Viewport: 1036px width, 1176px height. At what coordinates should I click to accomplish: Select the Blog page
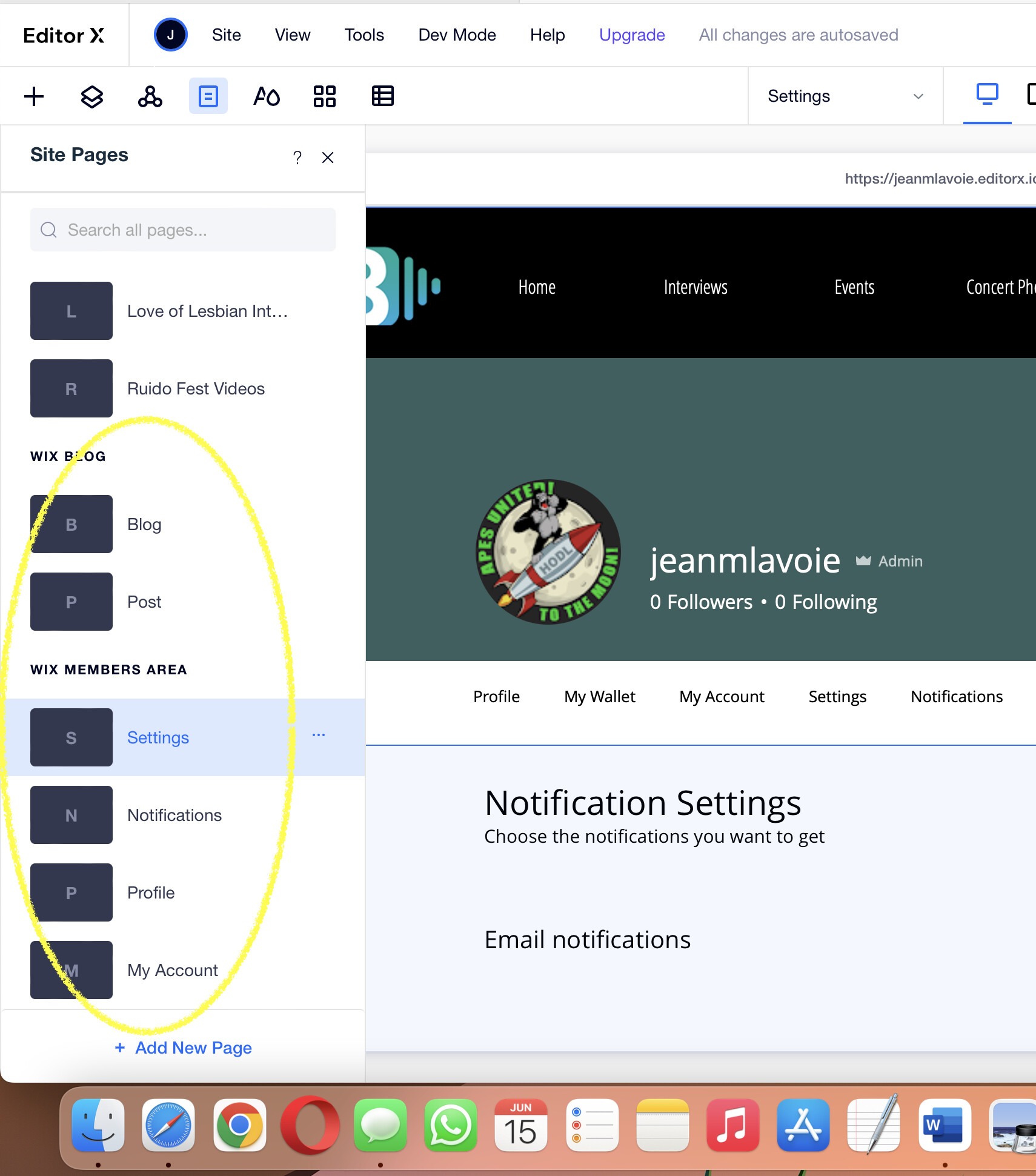tap(183, 524)
